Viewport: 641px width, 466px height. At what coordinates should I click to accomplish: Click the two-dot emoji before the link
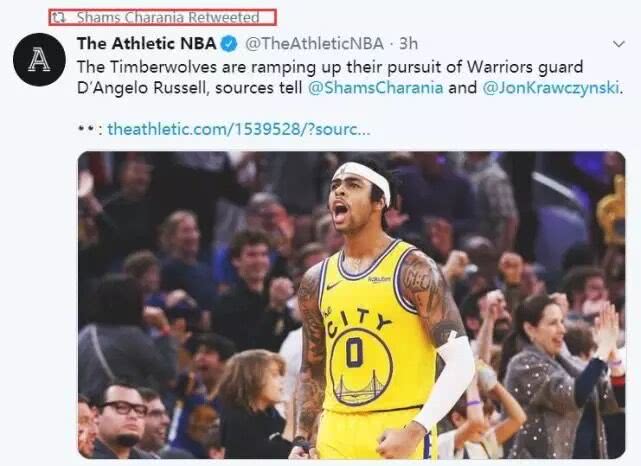[86, 130]
